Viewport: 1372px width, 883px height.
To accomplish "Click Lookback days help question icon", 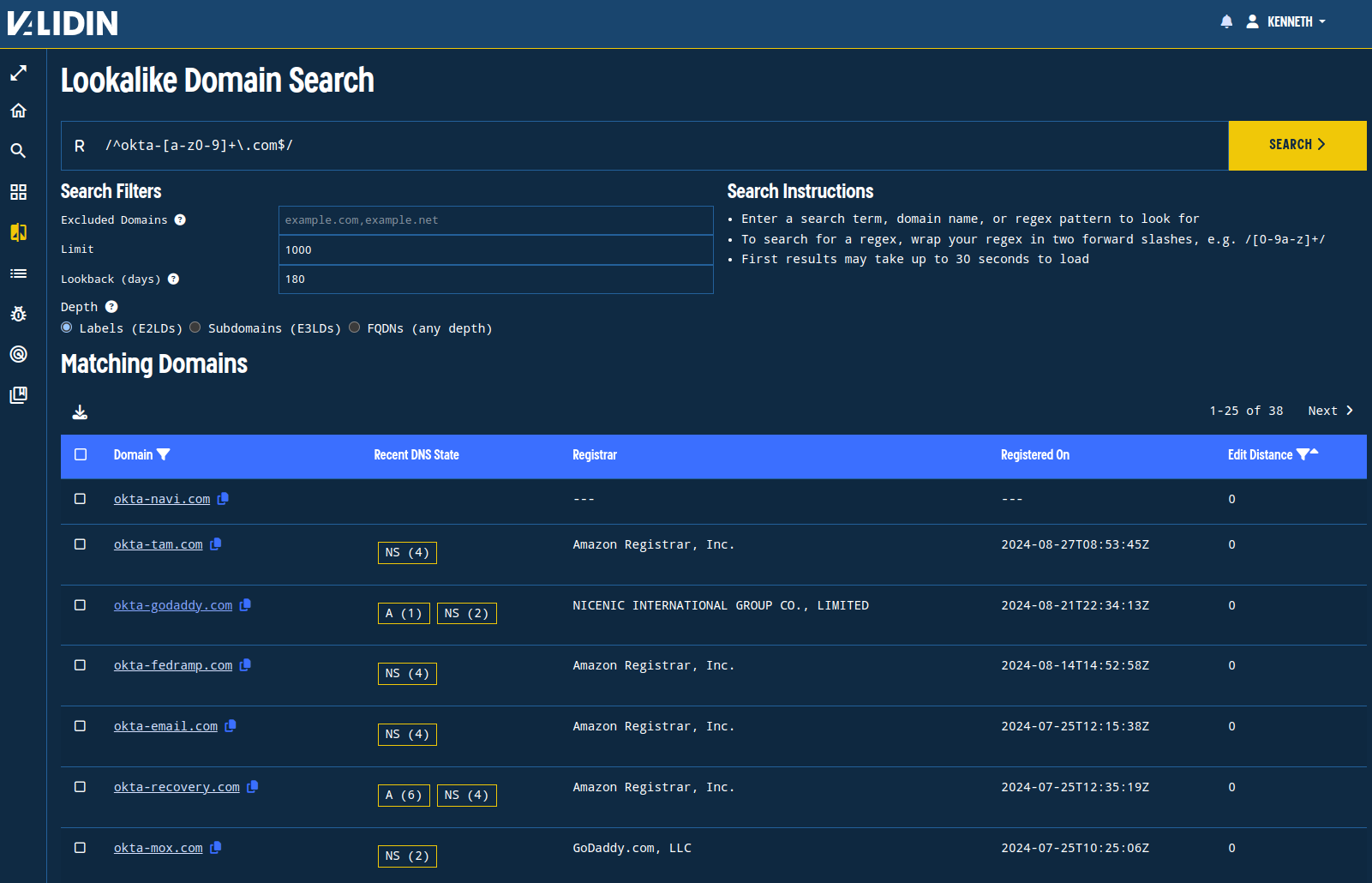I will click(173, 279).
